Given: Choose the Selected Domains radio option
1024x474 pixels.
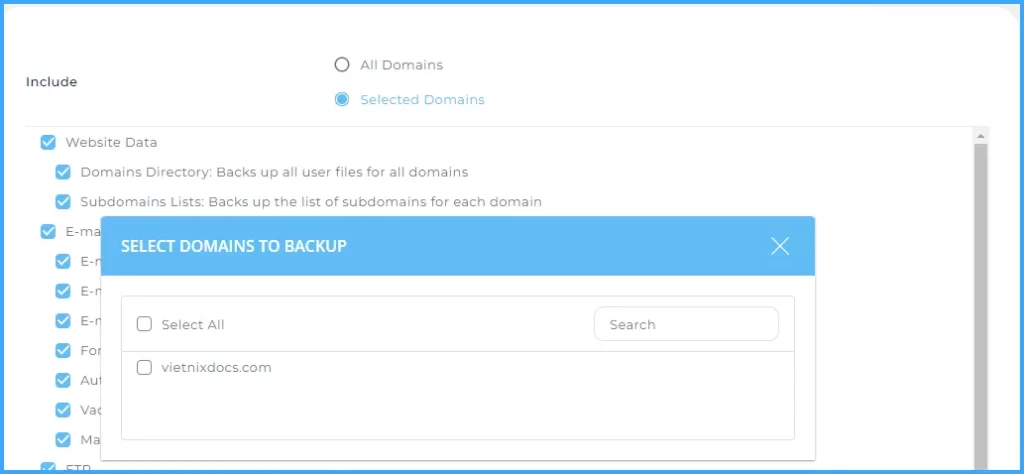Looking at the screenshot, I should coord(342,100).
